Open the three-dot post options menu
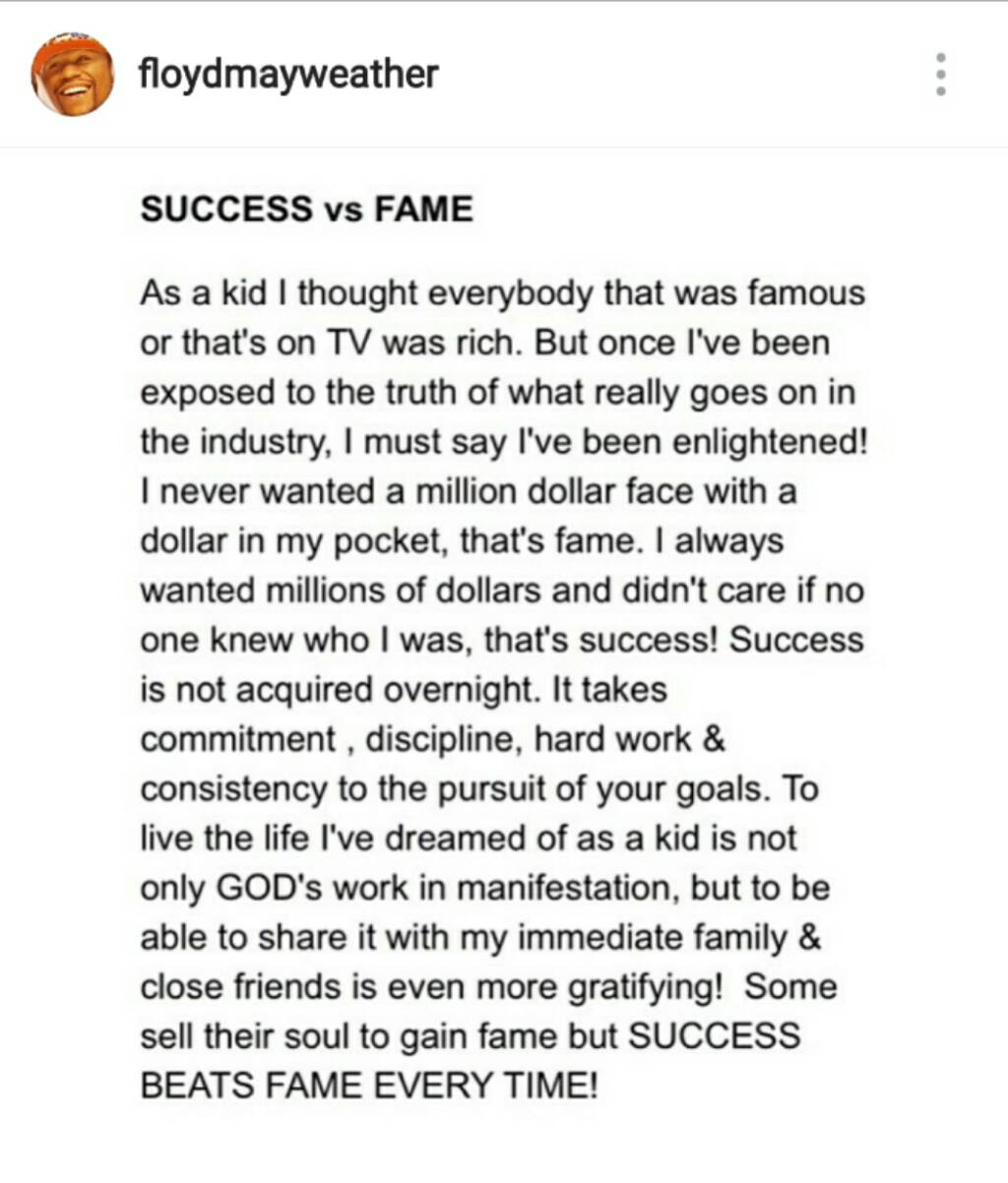 tap(941, 74)
